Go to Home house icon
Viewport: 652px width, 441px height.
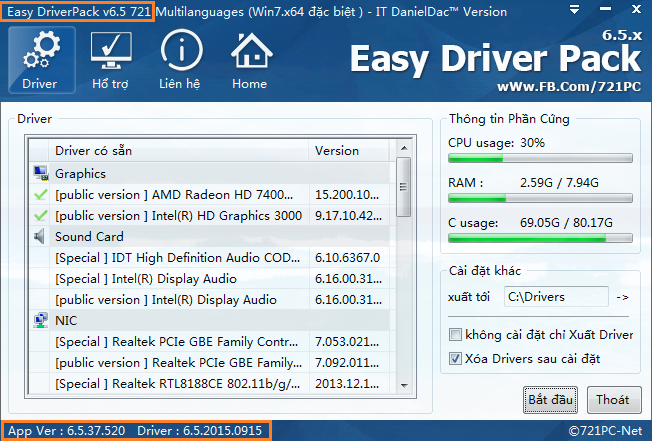[251, 60]
